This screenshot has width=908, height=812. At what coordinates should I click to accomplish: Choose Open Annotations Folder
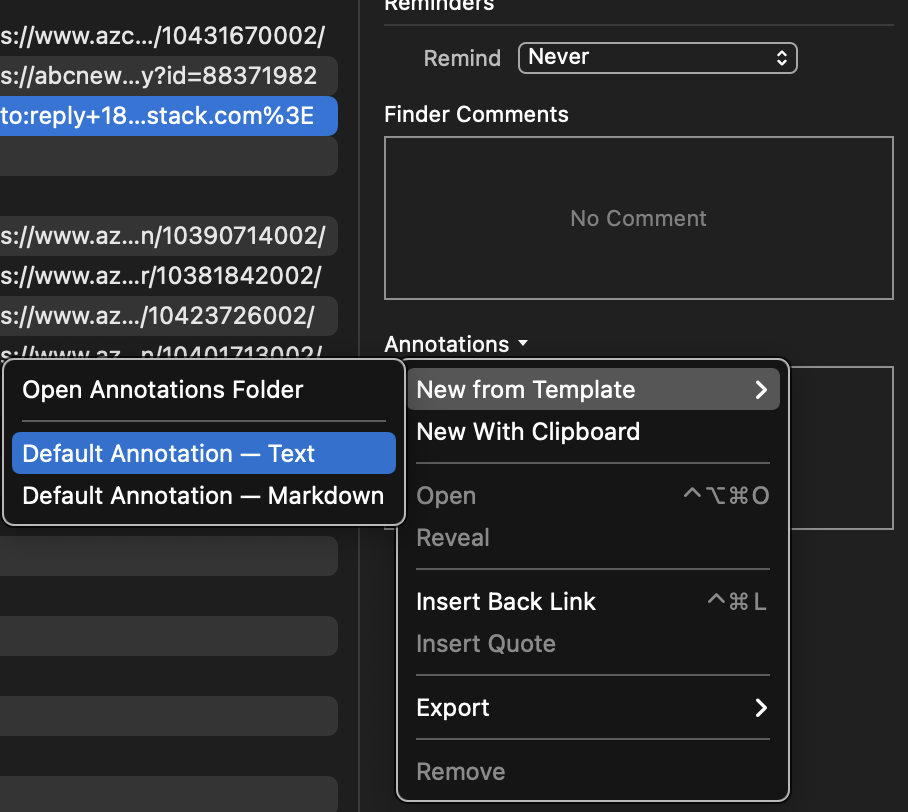(x=162, y=390)
